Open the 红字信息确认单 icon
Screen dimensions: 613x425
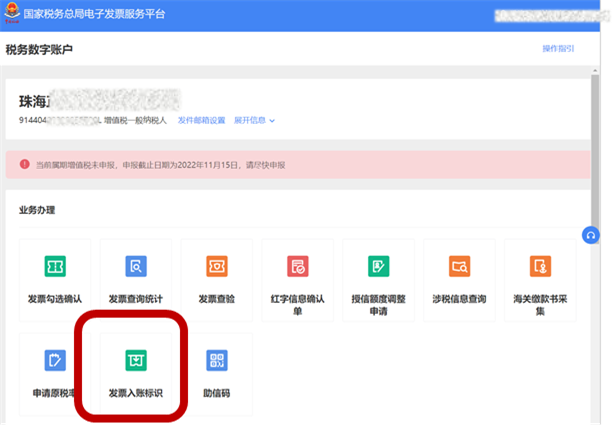[x=297, y=266]
